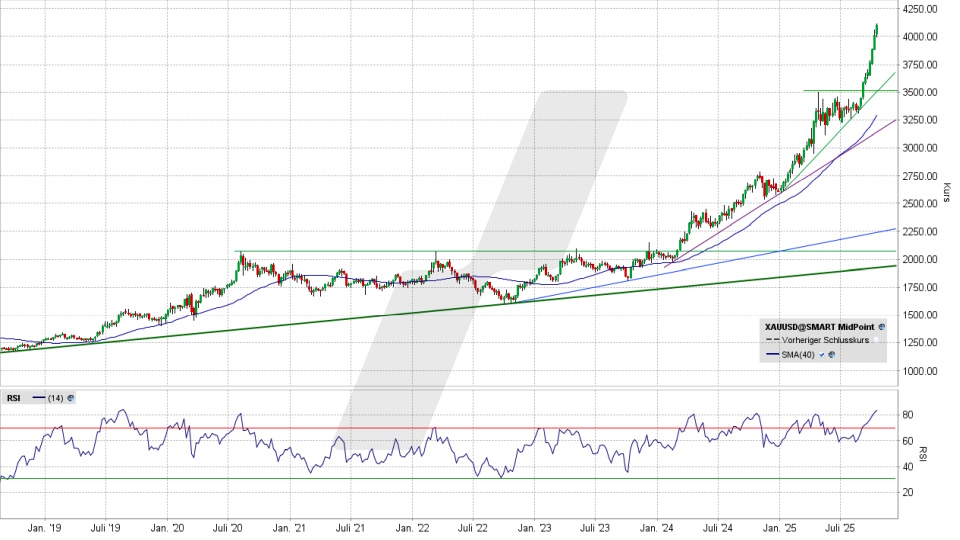
Task: Open the SMA(40) indicator settings icon
Action: pos(831,355)
